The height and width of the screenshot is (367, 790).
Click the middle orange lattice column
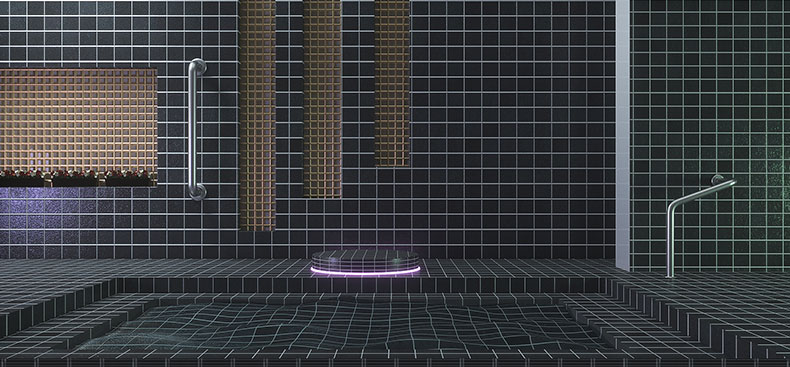coord(322,99)
